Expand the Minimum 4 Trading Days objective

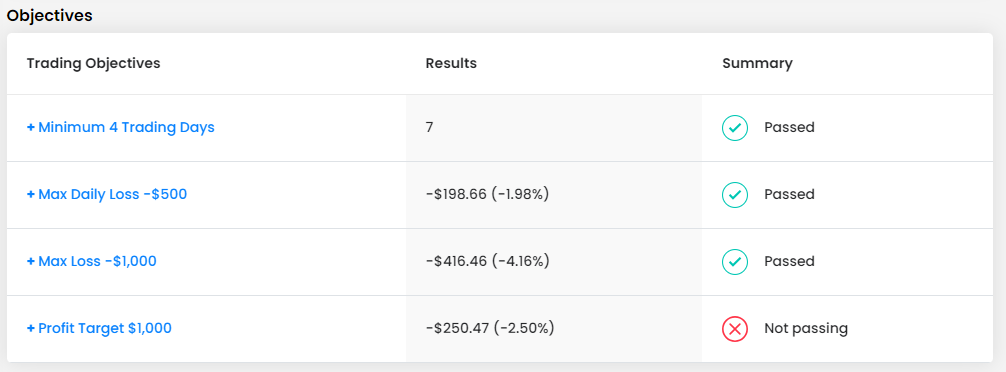121,128
